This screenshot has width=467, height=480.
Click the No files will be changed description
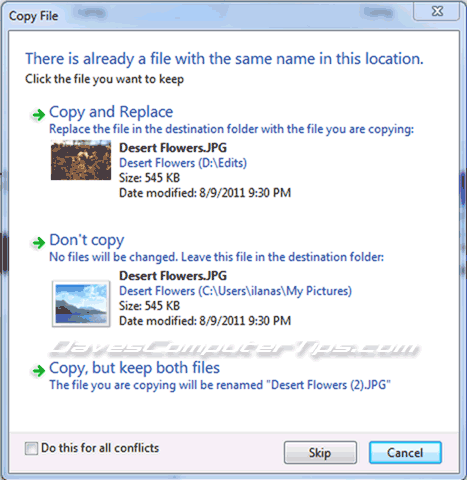coord(216,257)
